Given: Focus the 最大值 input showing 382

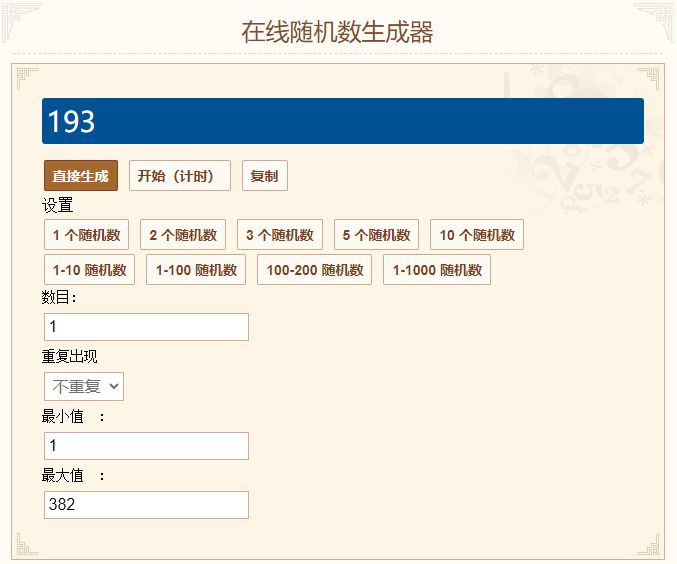Looking at the screenshot, I should tap(146, 504).
